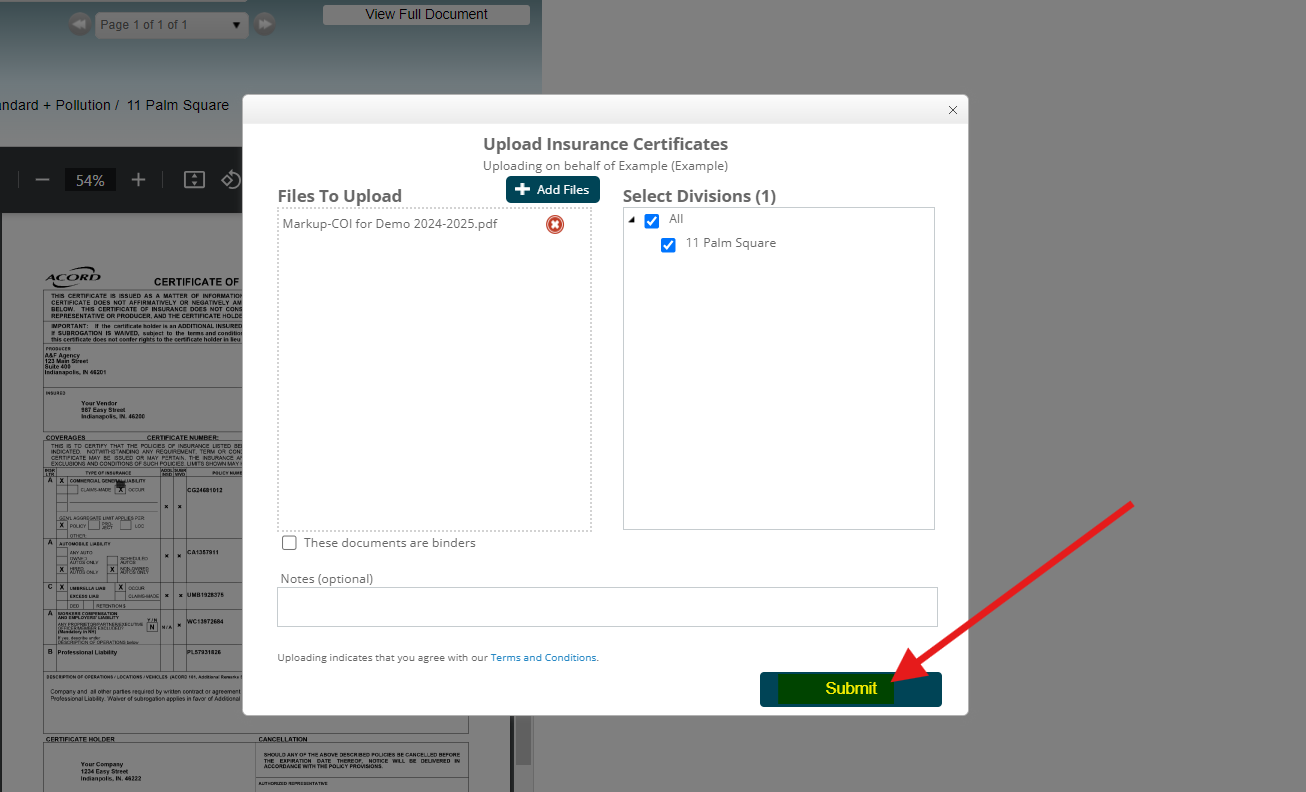Image resolution: width=1306 pixels, height=792 pixels.
Task: Enable 'These documents are binders' checkbox
Action: [289, 543]
